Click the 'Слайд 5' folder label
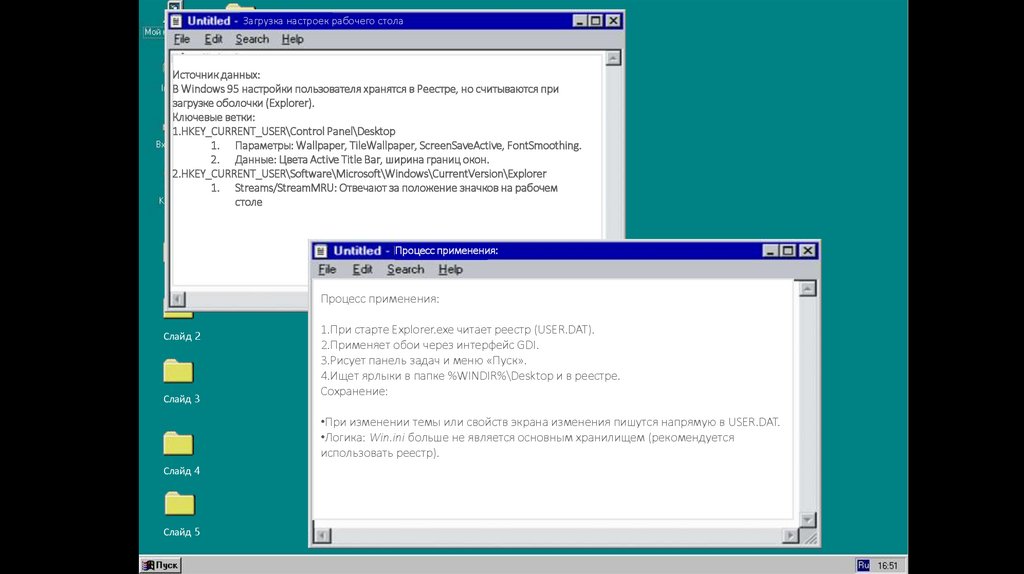This screenshot has height=574, width=1024. pos(182,532)
